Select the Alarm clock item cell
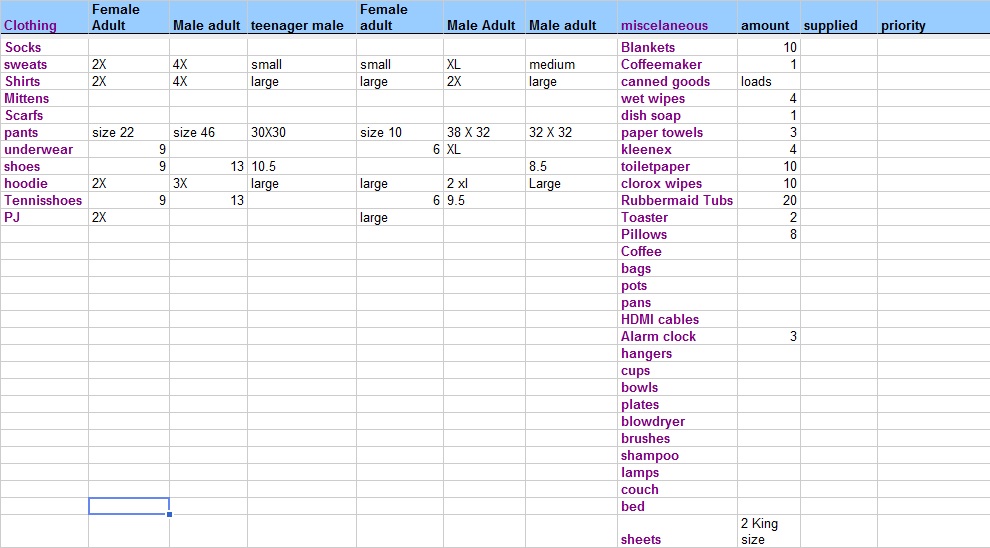The width and height of the screenshot is (990, 548). click(659, 336)
